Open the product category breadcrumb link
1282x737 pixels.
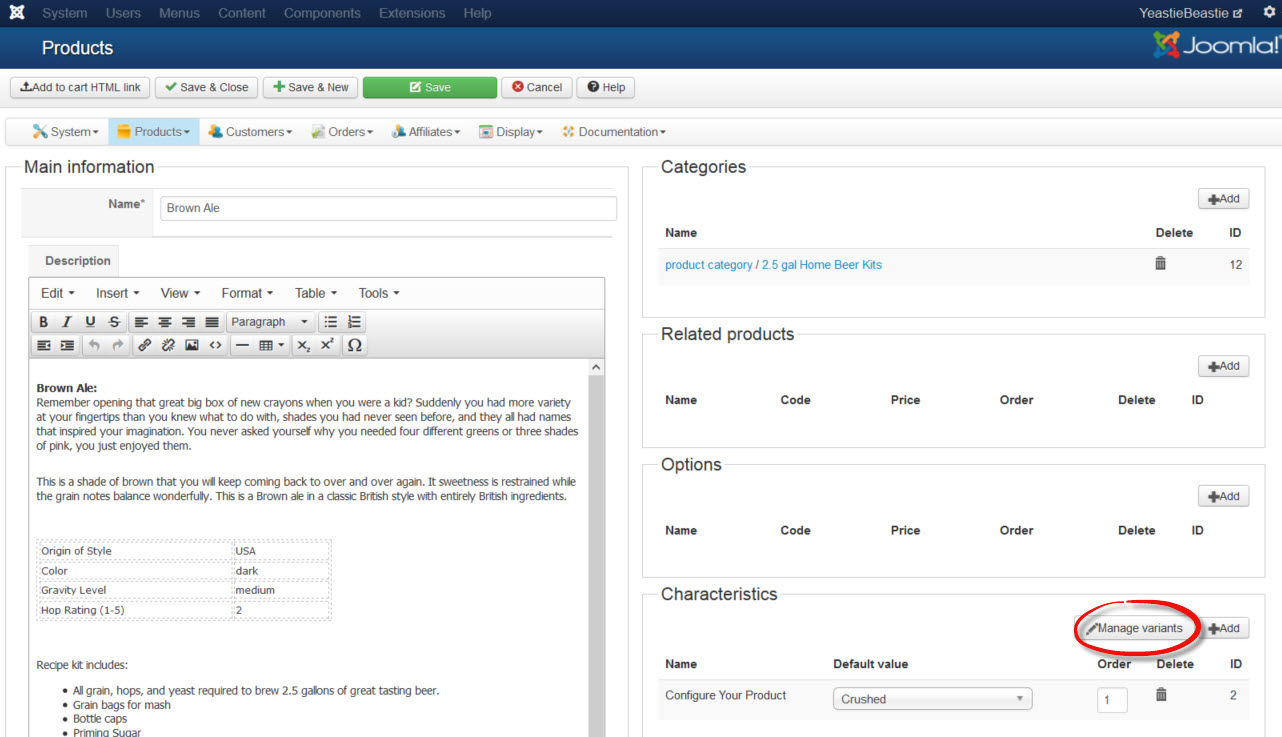point(708,265)
